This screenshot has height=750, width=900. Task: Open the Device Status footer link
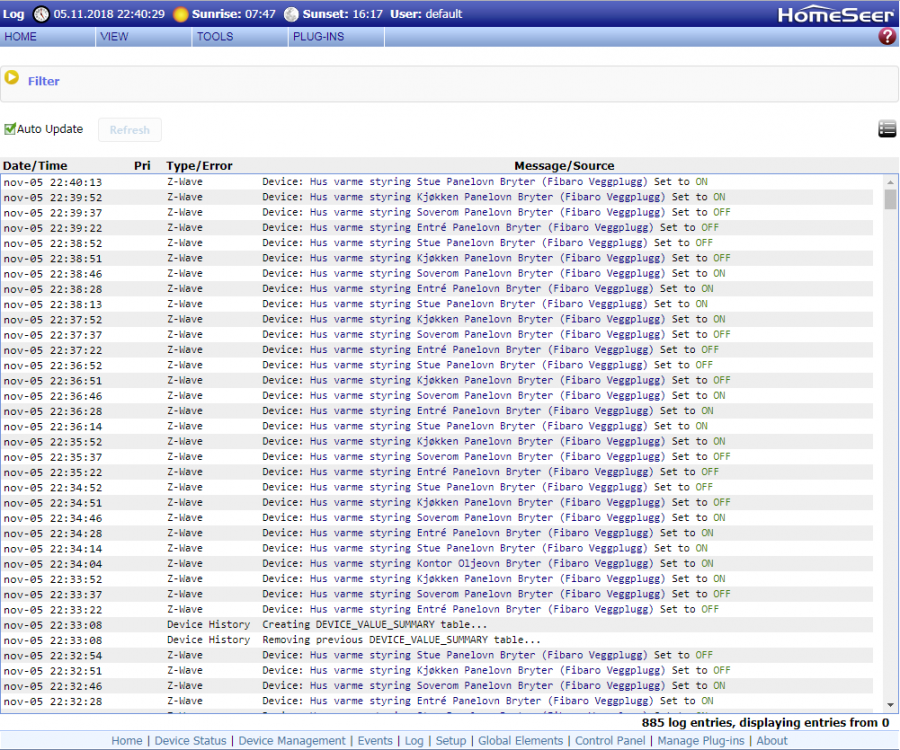(x=190, y=741)
